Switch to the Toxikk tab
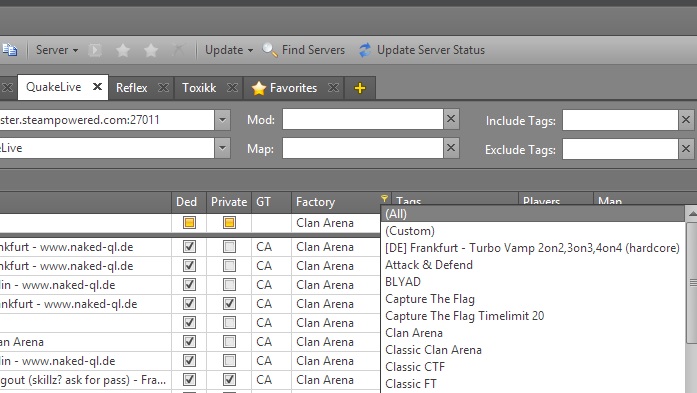Image resolution: width=697 pixels, height=393 pixels. (199, 88)
